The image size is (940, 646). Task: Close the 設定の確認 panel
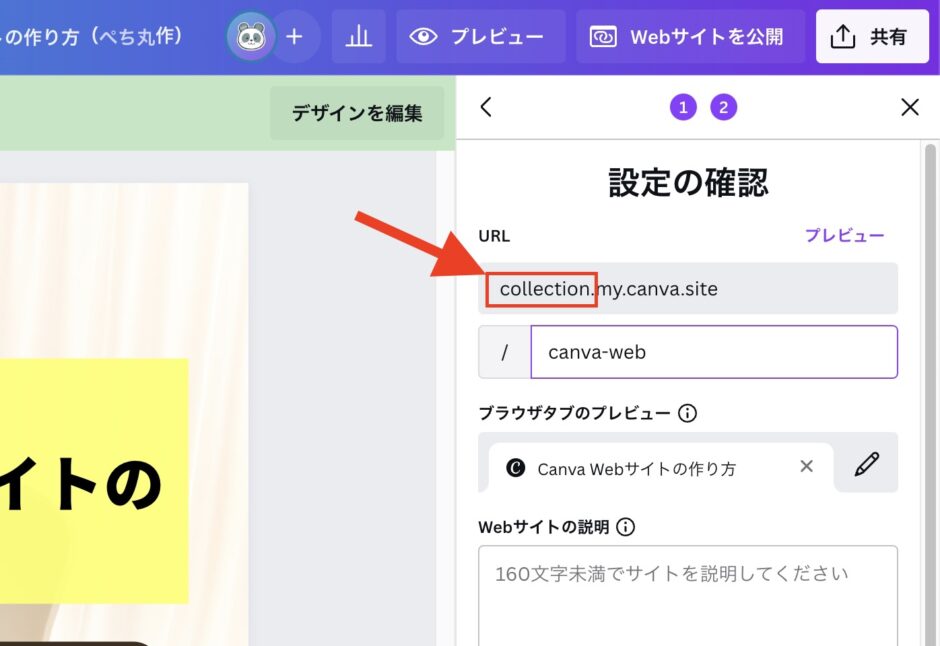(x=909, y=107)
